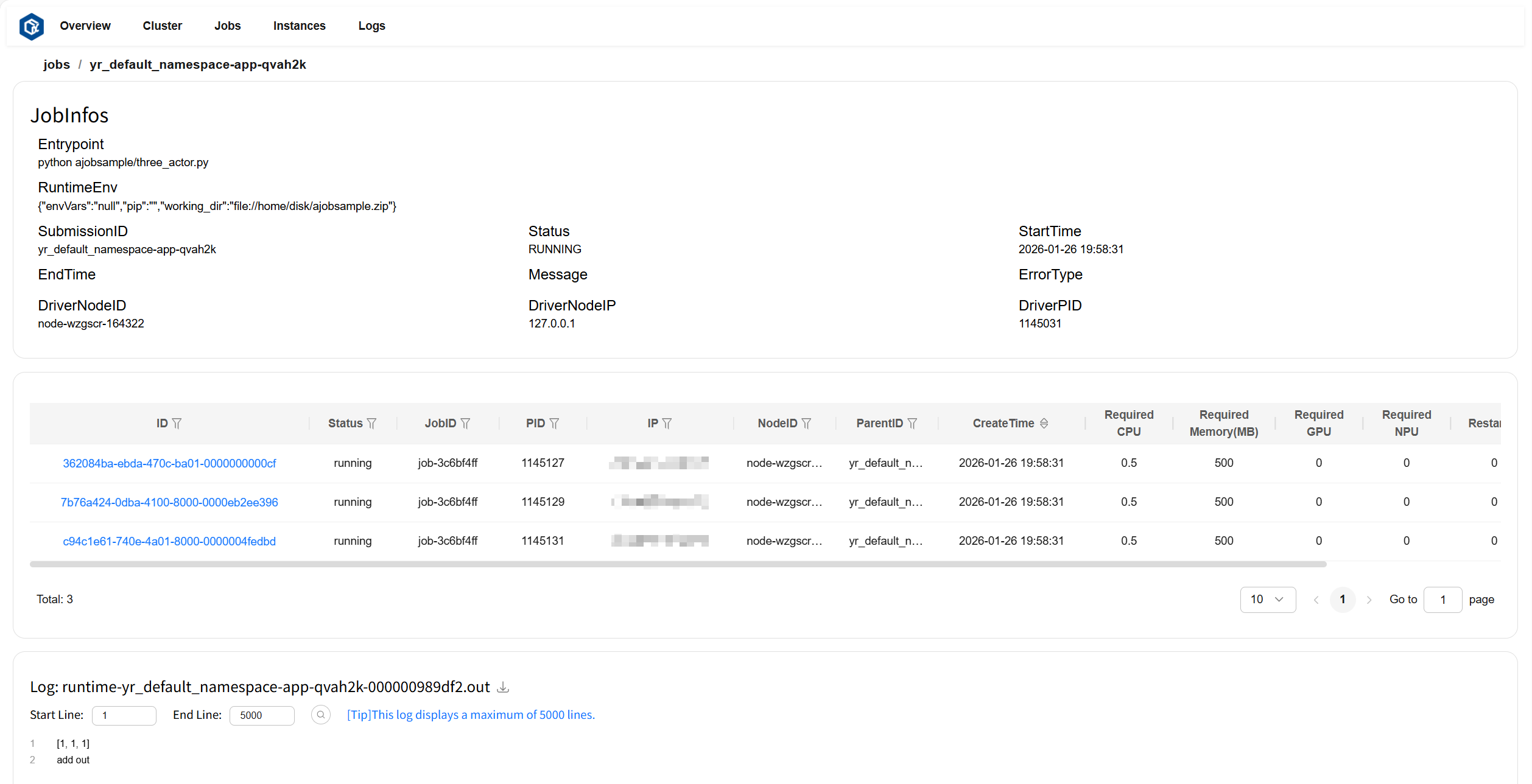This screenshot has width=1532, height=784.
Task: Click the IP column filter icon
Action: (667, 423)
